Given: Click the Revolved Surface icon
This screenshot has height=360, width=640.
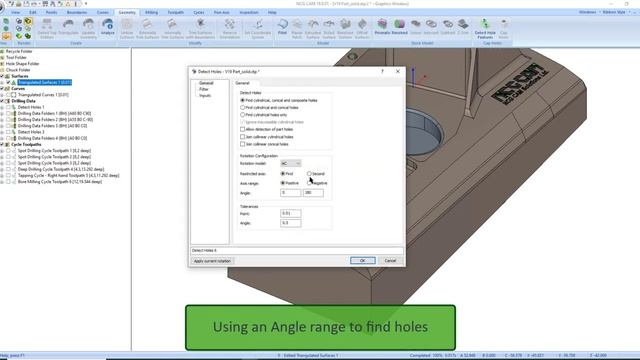Looking at the screenshot, I should pos(345,29).
